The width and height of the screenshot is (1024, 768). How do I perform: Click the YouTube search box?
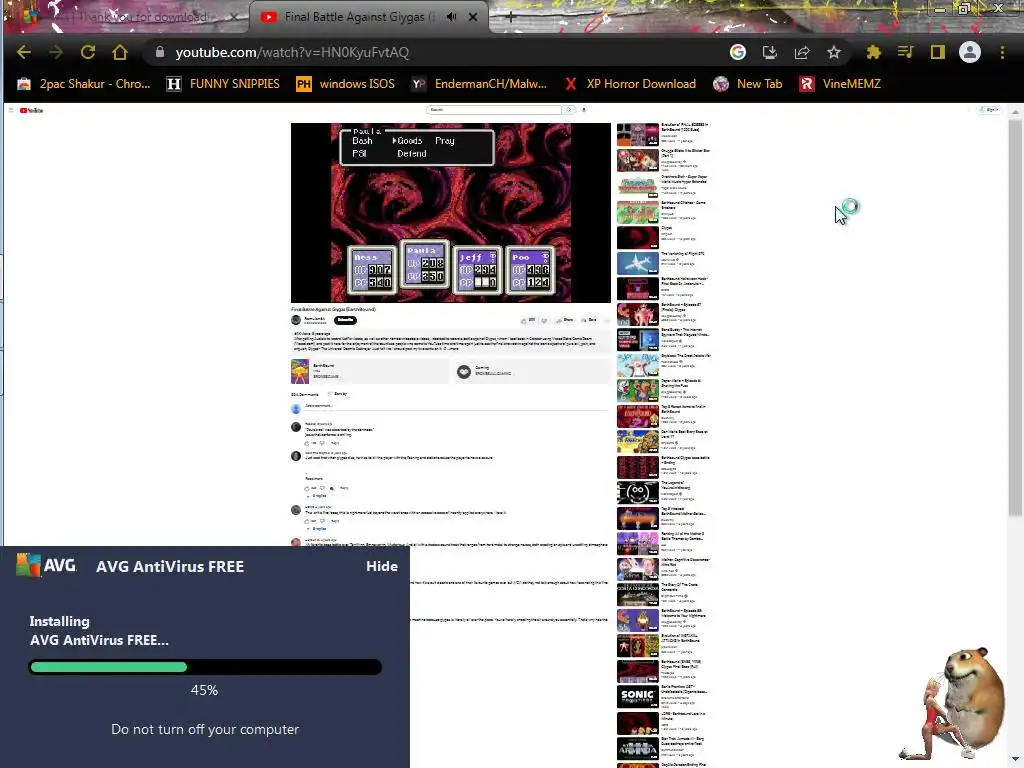[494, 110]
